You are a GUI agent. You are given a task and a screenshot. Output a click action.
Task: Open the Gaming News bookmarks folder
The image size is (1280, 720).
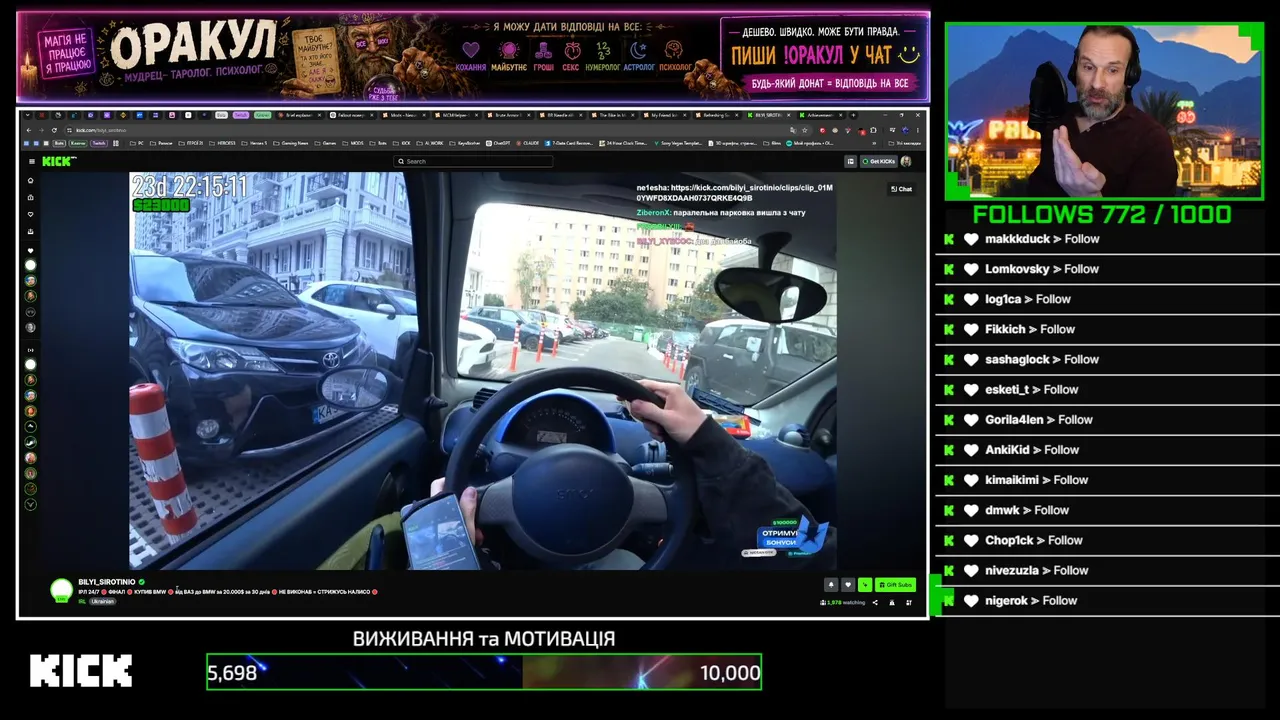pos(291,143)
